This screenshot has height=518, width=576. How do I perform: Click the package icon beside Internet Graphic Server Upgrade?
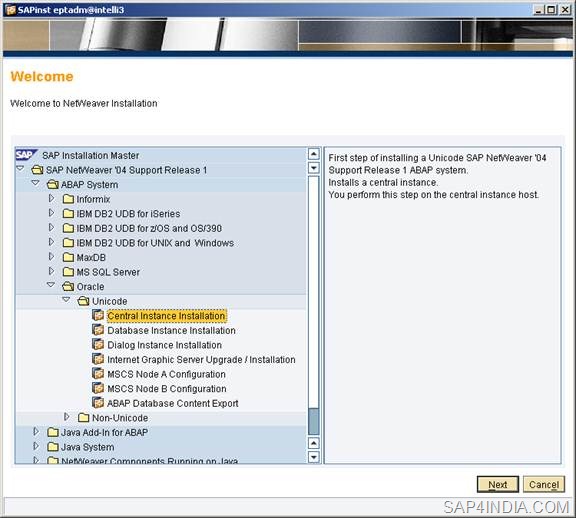(x=98, y=359)
